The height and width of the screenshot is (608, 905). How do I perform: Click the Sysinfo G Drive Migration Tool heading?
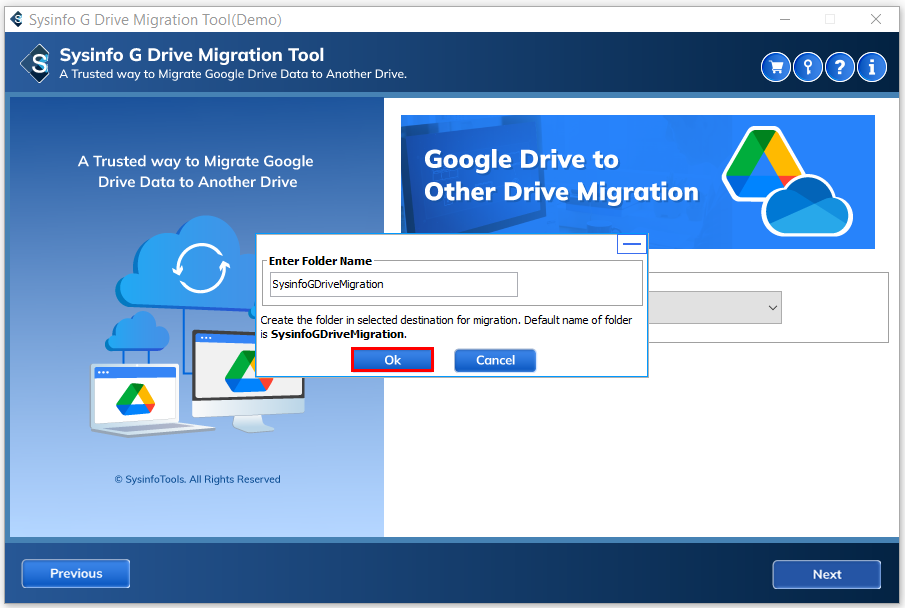[x=192, y=55]
